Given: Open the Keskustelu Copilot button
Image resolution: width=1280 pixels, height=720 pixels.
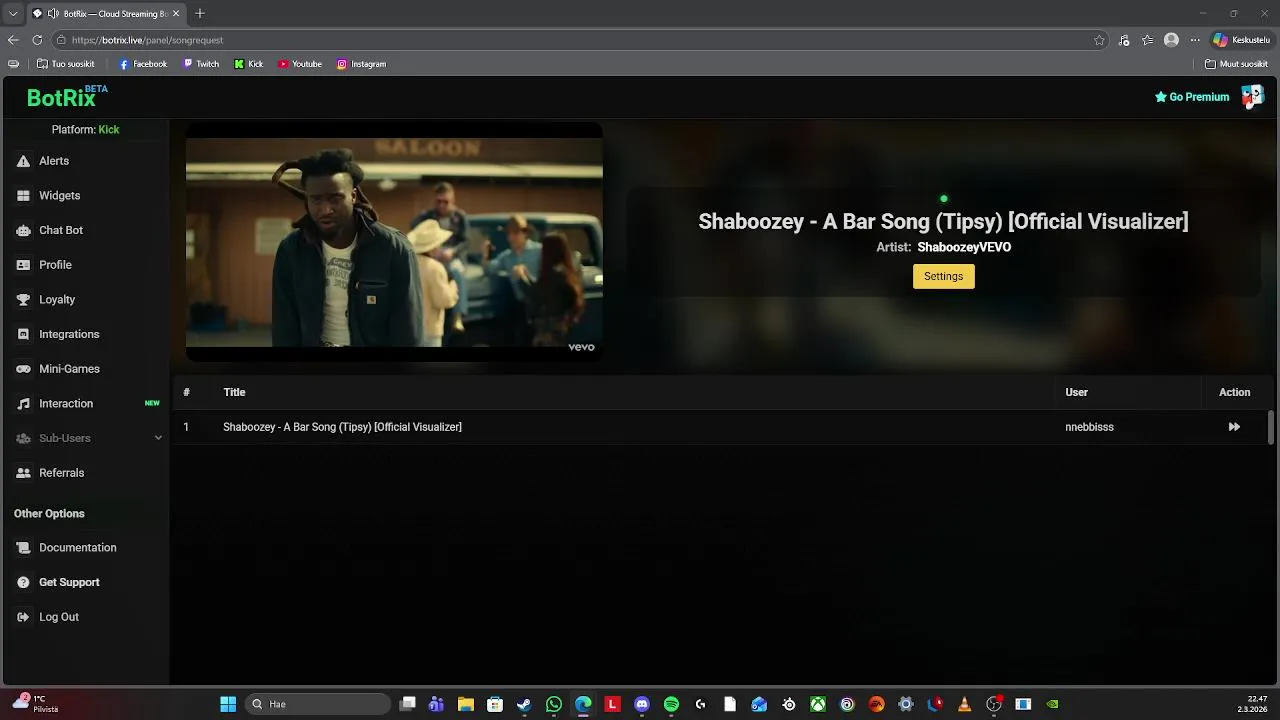Looking at the screenshot, I should pos(1241,40).
